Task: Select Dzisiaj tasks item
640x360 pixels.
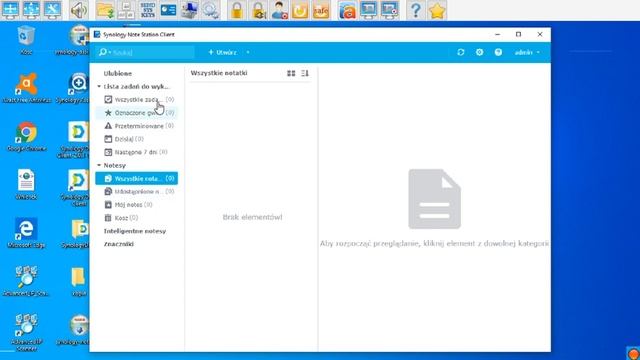Action: (137, 139)
